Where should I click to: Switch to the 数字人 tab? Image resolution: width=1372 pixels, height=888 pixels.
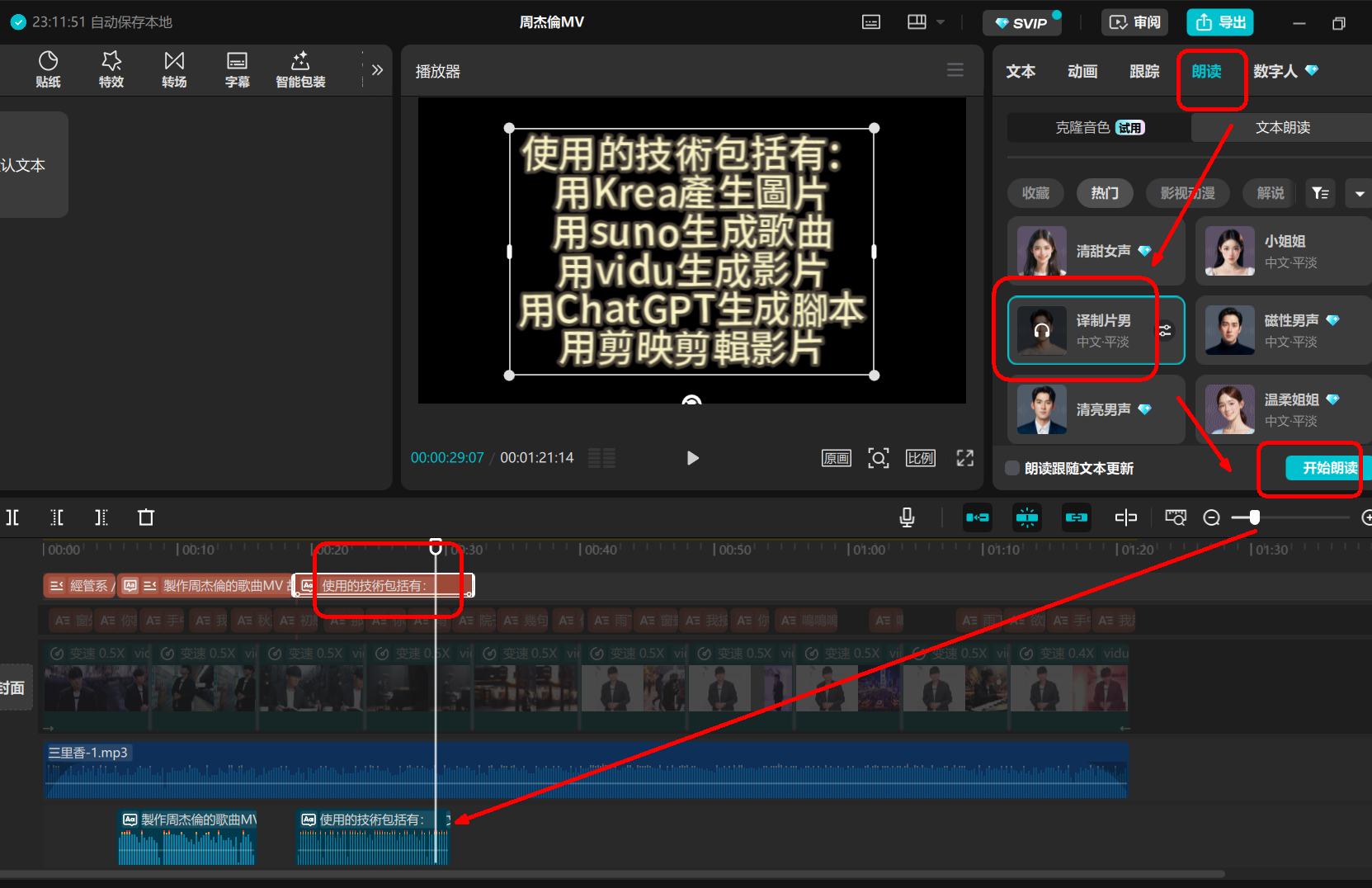1285,72
